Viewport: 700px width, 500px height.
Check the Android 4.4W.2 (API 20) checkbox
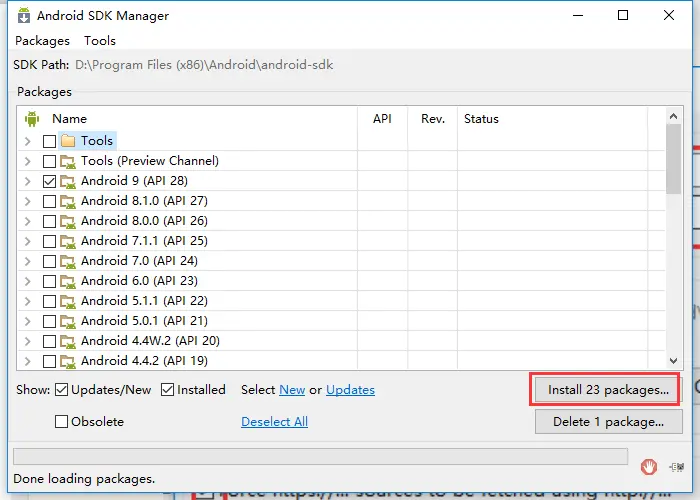(x=49, y=342)
